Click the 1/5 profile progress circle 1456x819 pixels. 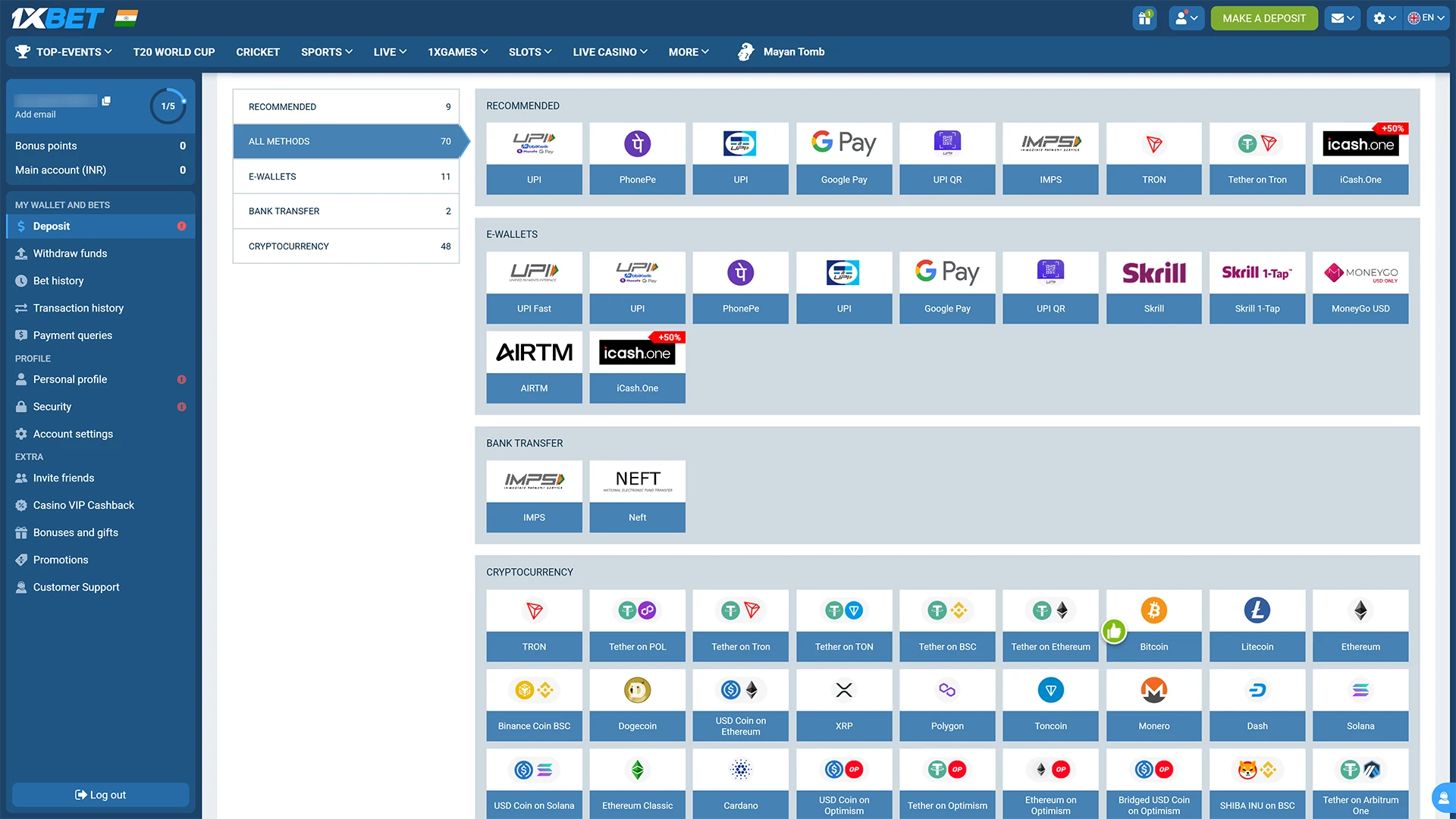(168, 106)
